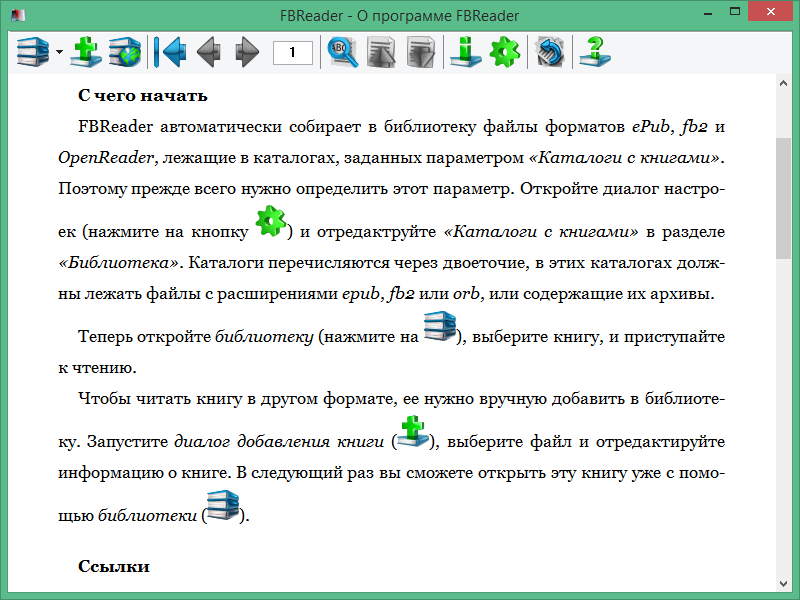
Task: Click italic text 'OpenReader'
Action: (x=106, y=158)
